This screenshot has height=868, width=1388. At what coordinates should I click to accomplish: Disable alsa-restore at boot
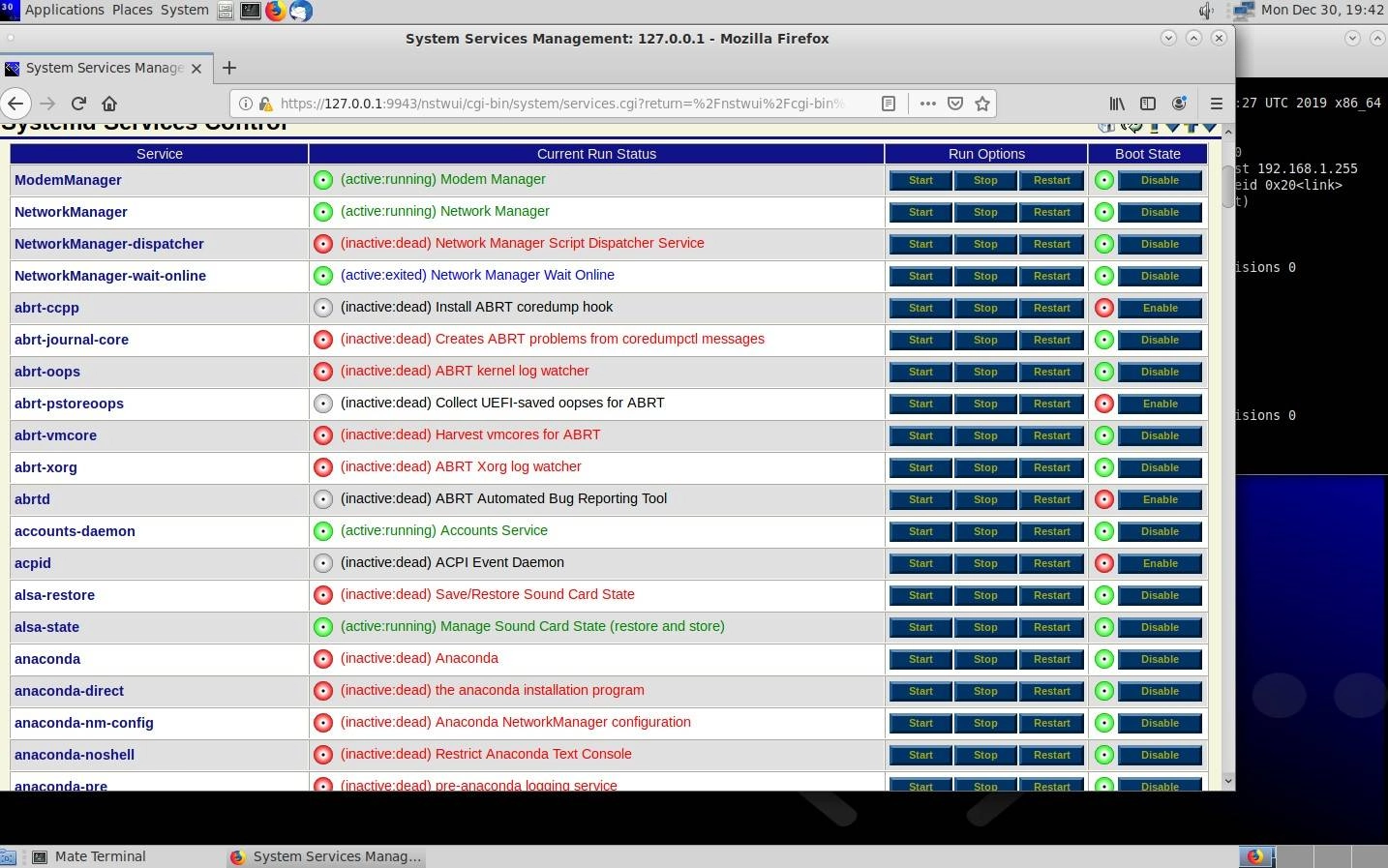coord(1160,595)
